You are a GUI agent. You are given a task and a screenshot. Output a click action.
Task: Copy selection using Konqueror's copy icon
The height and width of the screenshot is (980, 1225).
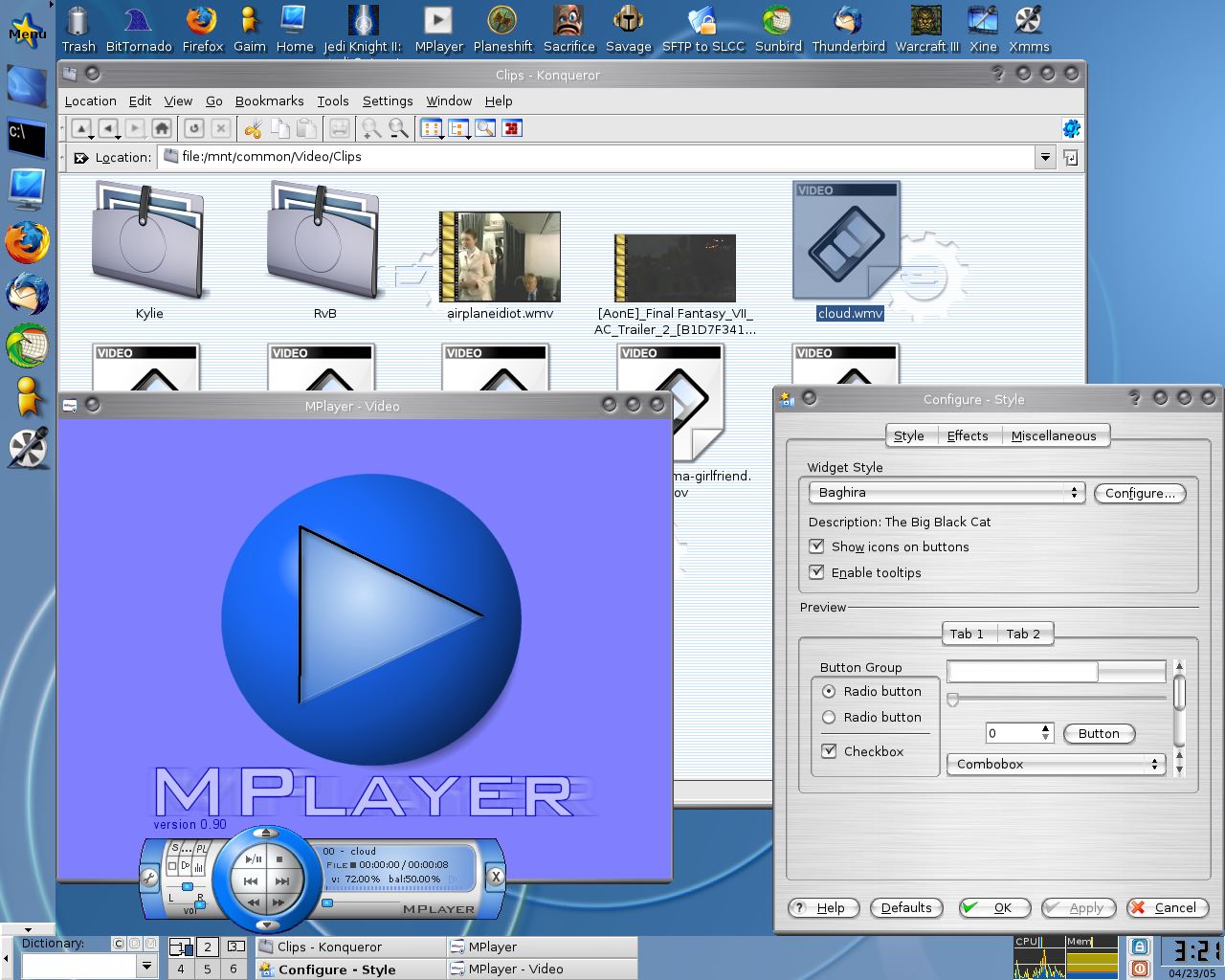(x=279, y=128)
